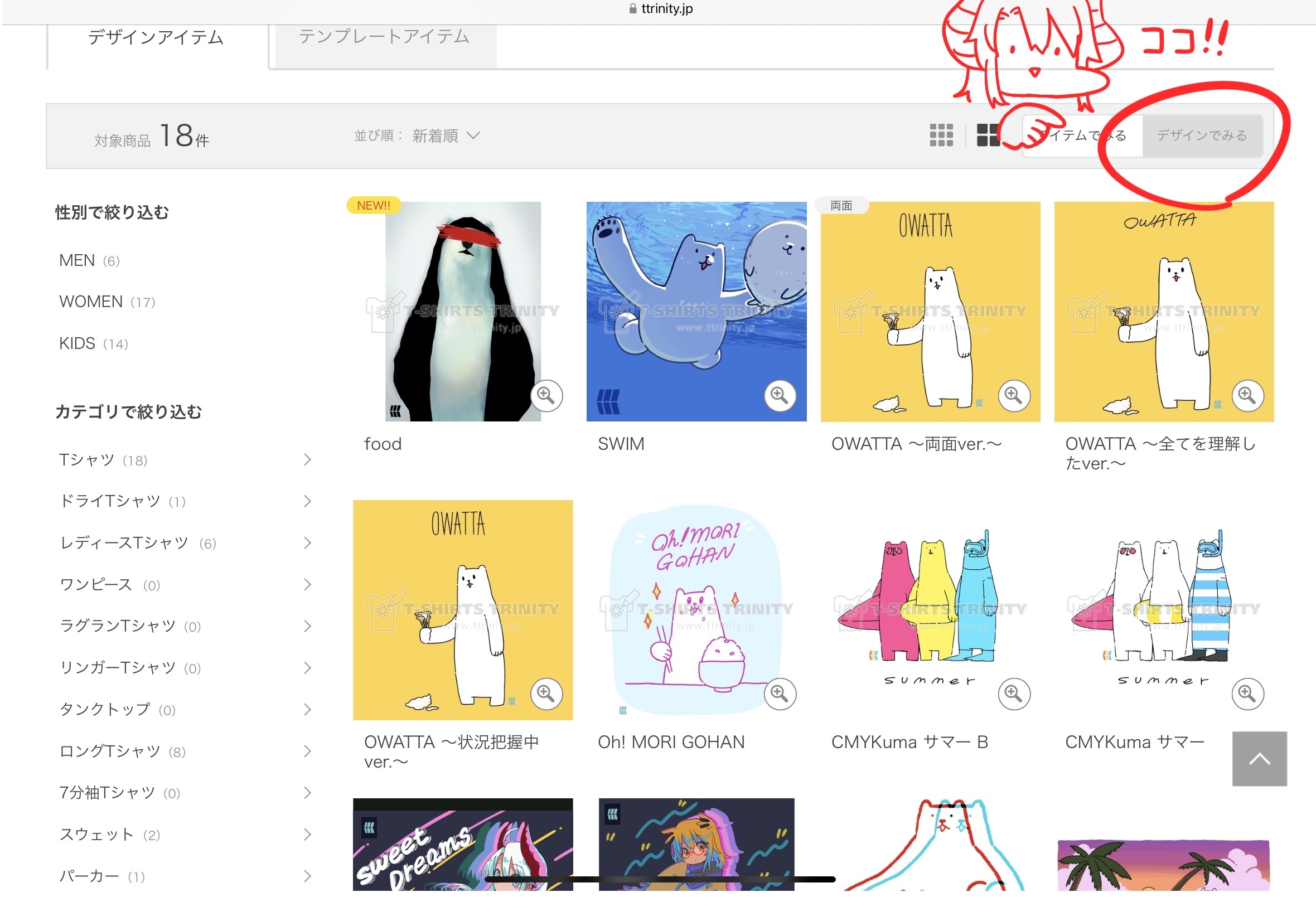The height and width of the screenshot is (902, 1316).
Task: Click the ttrinity.jp address bar
Action: (x=661, y=8)
